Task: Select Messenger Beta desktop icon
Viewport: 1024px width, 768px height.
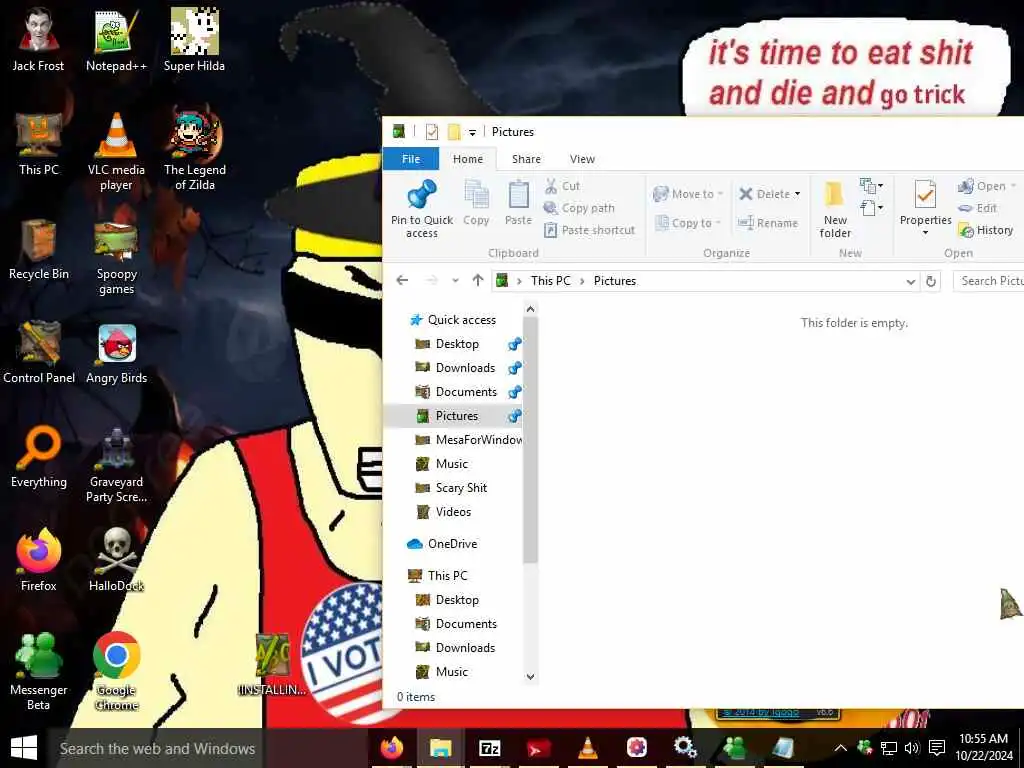Action: click(39, 671)
